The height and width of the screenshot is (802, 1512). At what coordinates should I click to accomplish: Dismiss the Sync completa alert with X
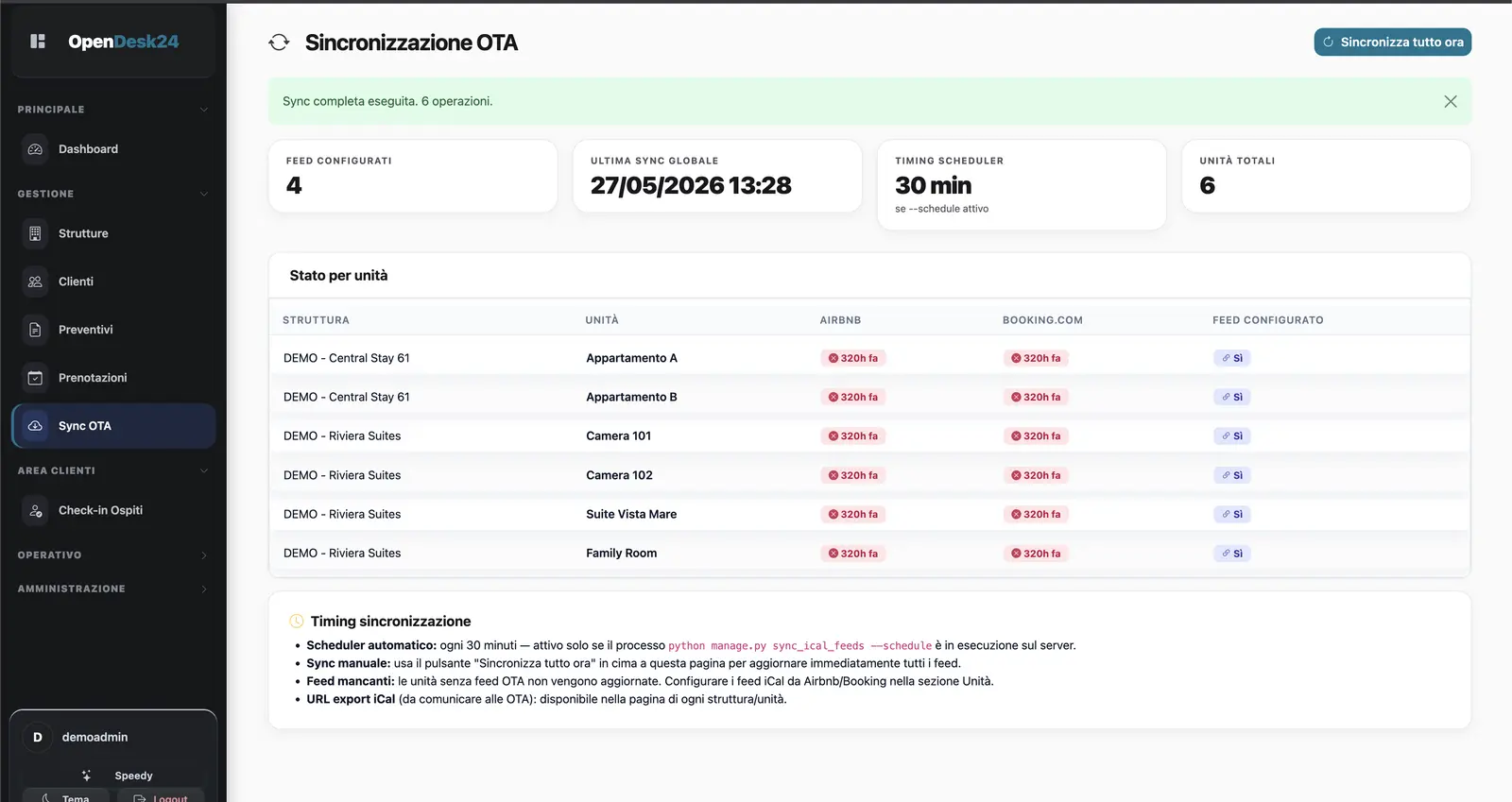[x=1451, y=101]
